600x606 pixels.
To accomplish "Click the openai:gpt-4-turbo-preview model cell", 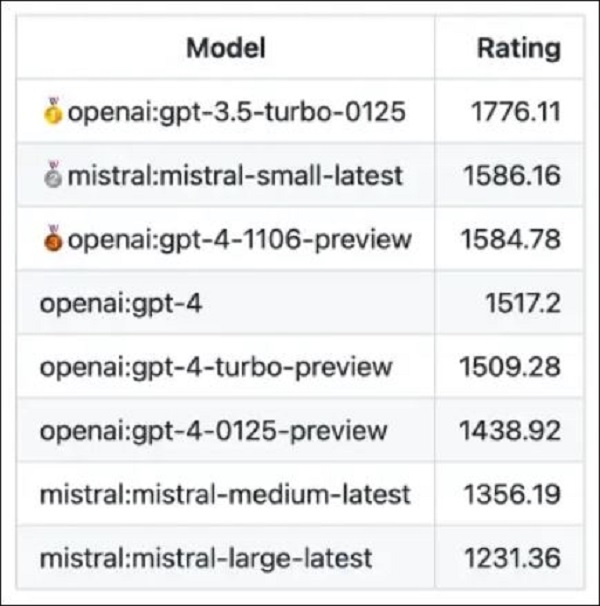I will 216,366.
